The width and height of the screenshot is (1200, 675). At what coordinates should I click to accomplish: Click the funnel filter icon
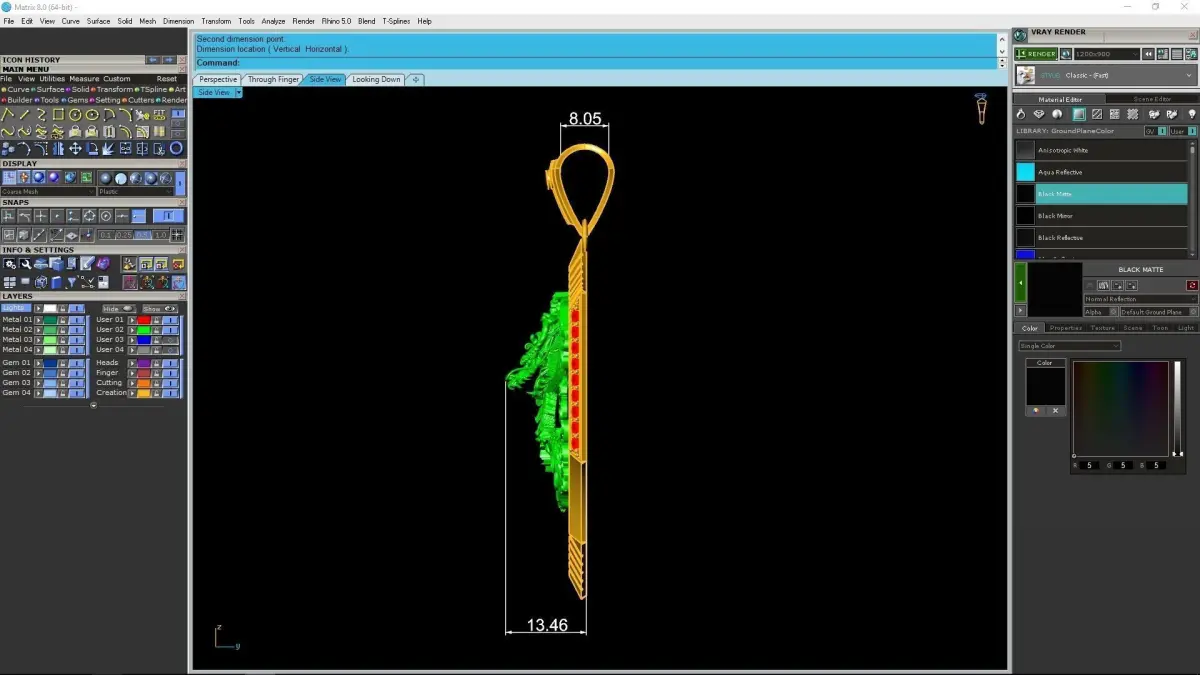[72, 282]
